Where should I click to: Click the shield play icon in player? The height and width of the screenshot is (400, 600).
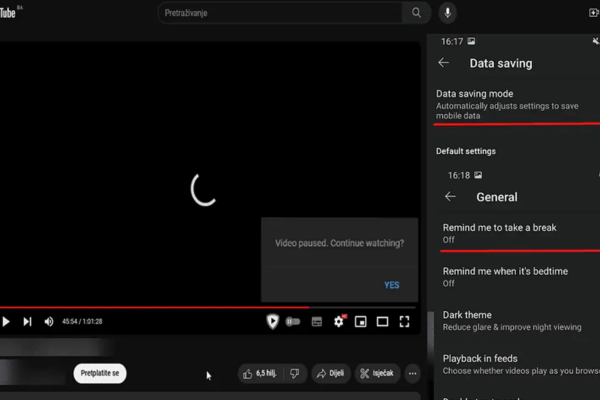[x=272, y=322]
